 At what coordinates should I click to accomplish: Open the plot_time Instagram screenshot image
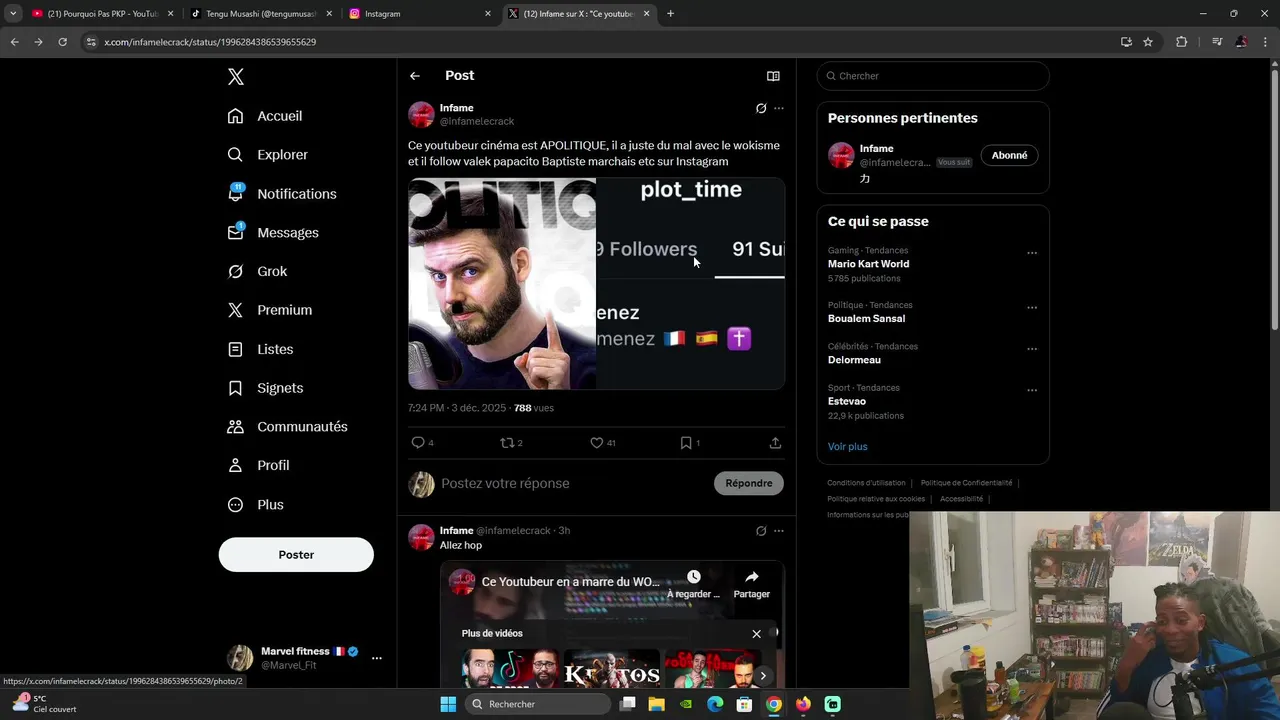click(x=691, y=284)
